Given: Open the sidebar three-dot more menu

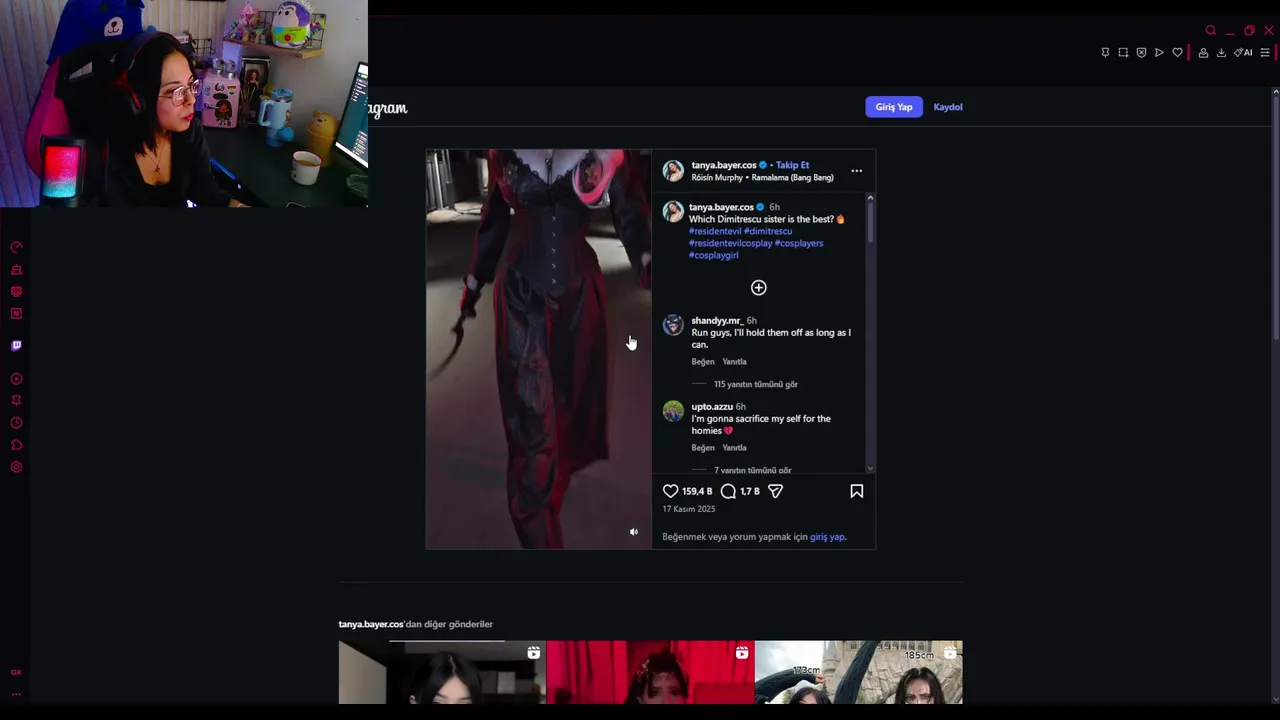Looking at the screenshot, I should [16, 693].
